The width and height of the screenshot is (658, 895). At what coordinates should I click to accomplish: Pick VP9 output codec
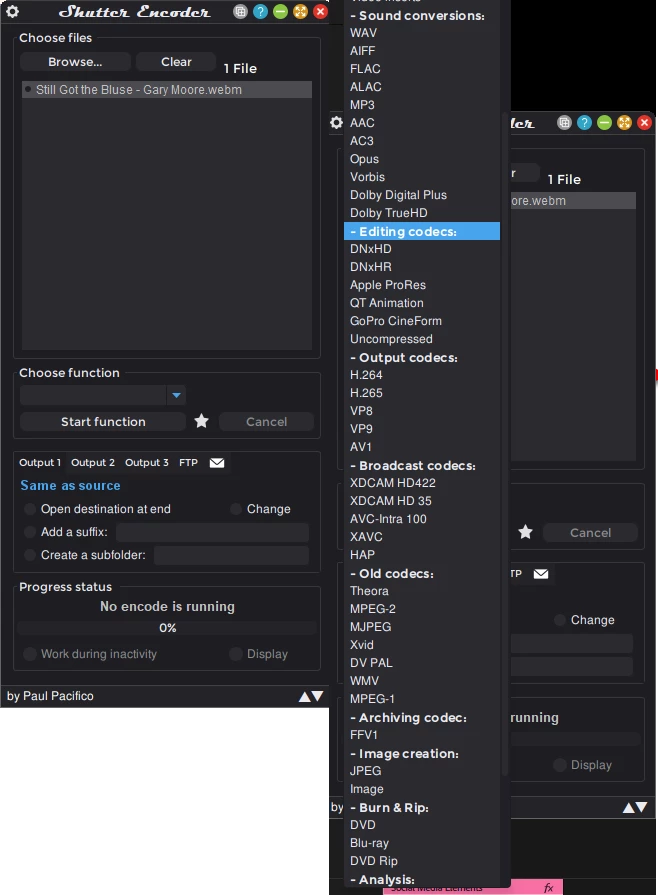[361, 429]
